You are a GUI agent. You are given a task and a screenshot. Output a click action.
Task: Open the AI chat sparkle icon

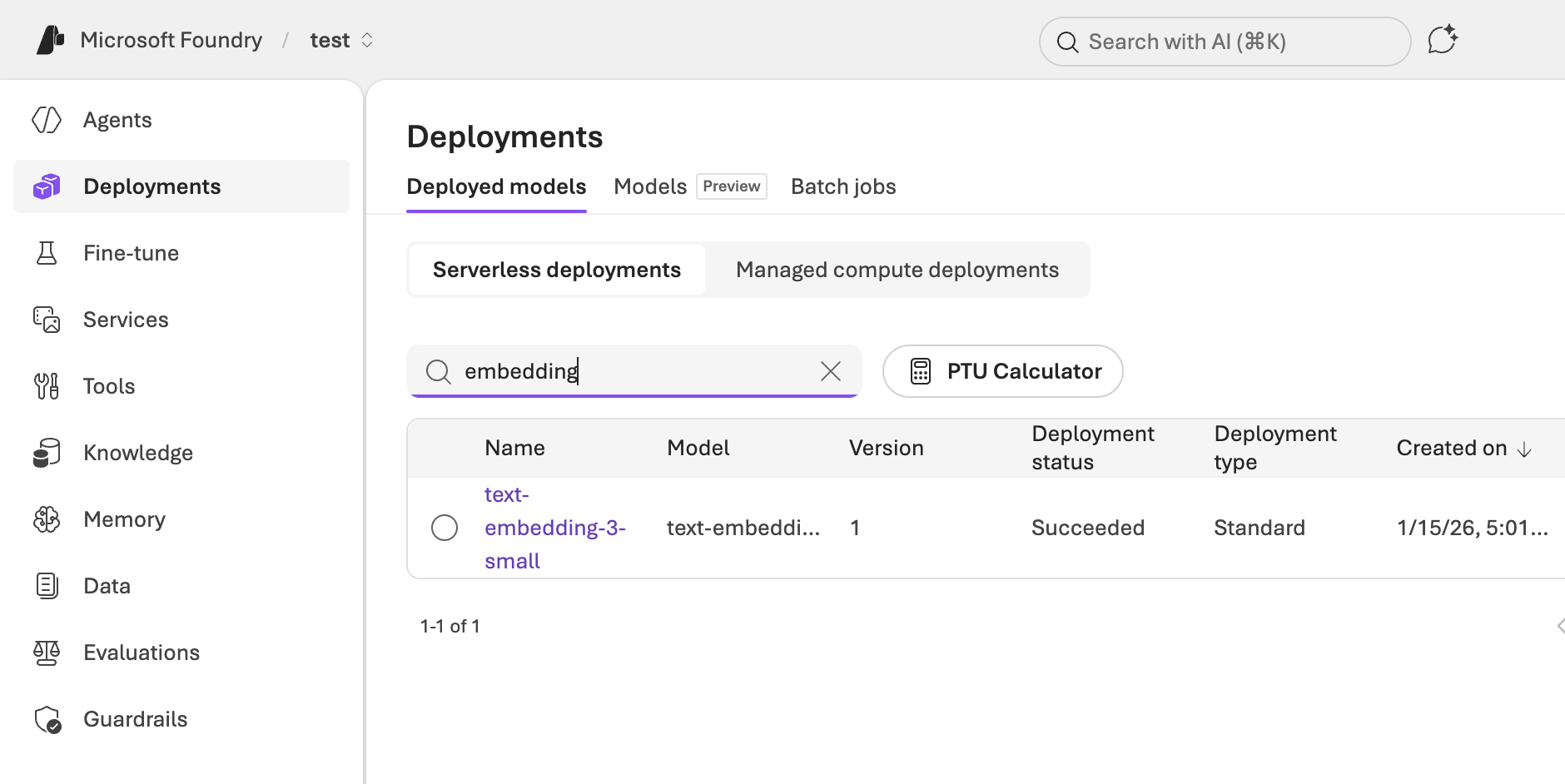click(1443, 40)
